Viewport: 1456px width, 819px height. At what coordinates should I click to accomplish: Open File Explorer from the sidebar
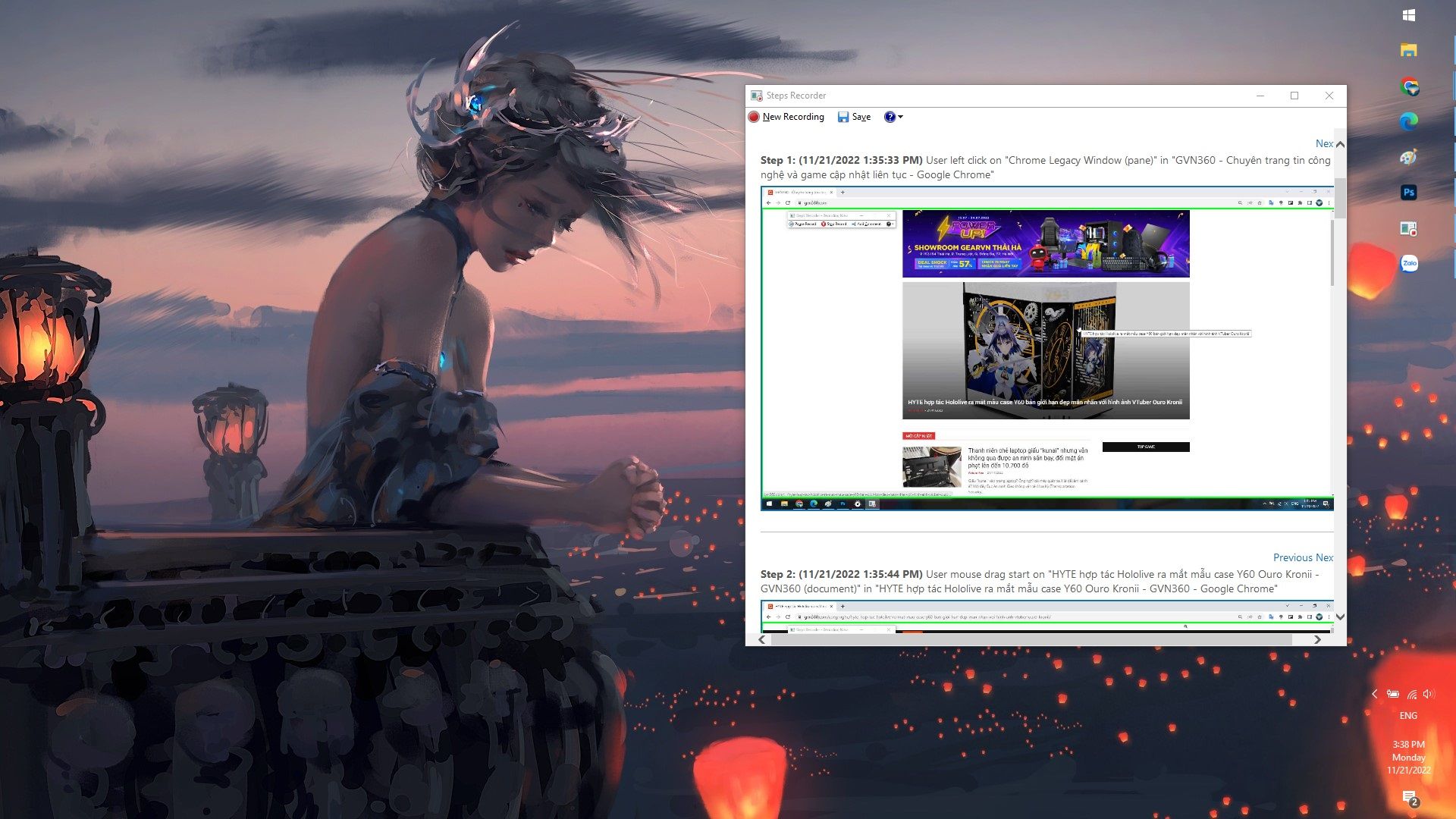pyautogui.click(x=1410, y=49)
